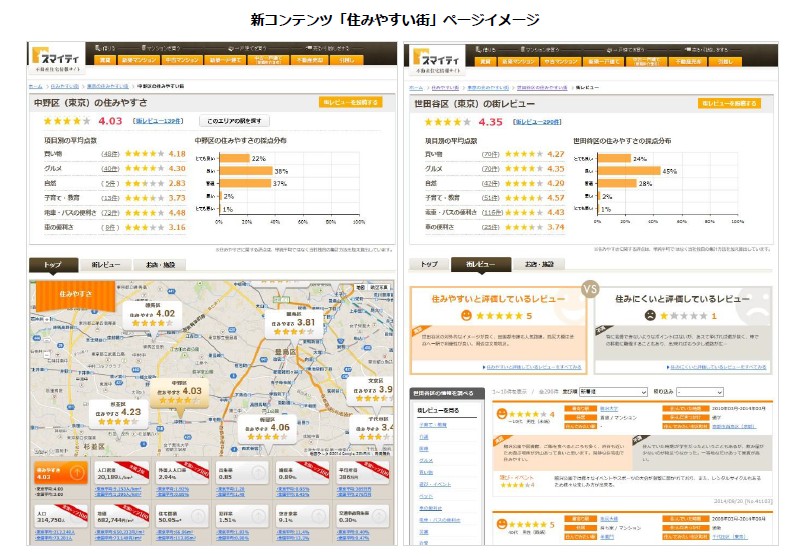This screenshot has height=557, width=804.
Task: Open the (116件) link in 世田谷区 電車・バスの便利さ row
Action: tap(492, 212)
